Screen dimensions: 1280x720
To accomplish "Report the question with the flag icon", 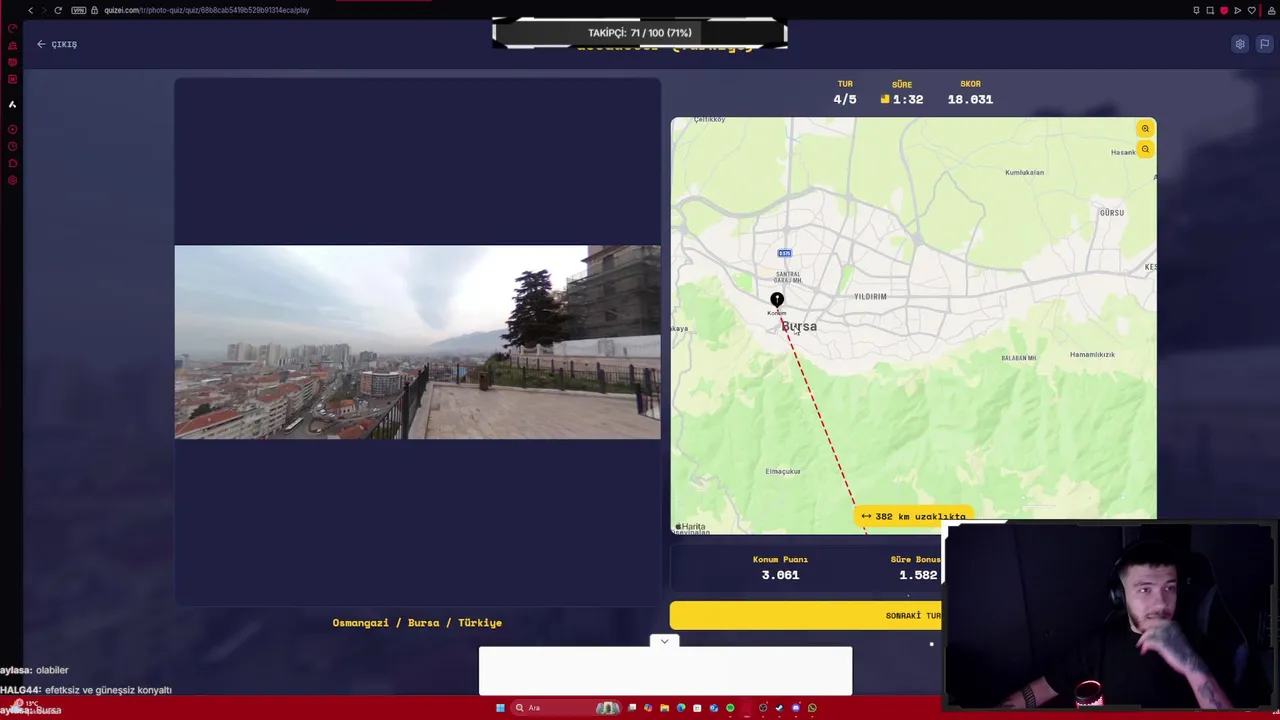I will [1264, 44].
